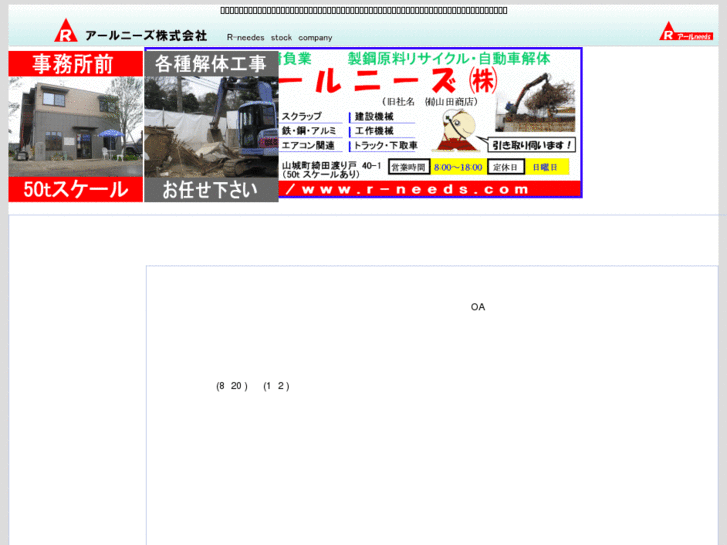Click the （旧社名 ㈲山田商店） text
This screenshot has width=727, height=545.
click(x=430, y=102)
